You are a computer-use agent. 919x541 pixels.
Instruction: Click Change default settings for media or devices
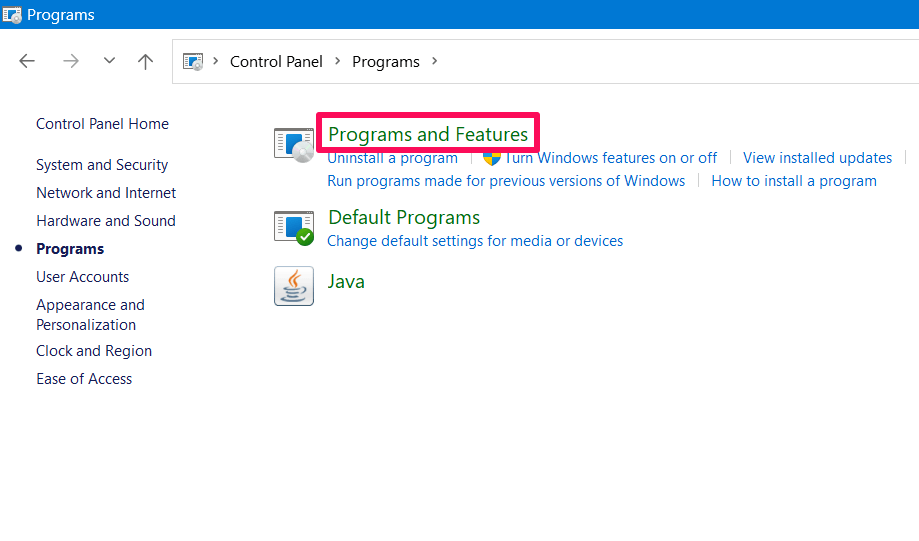click(475, 241)
